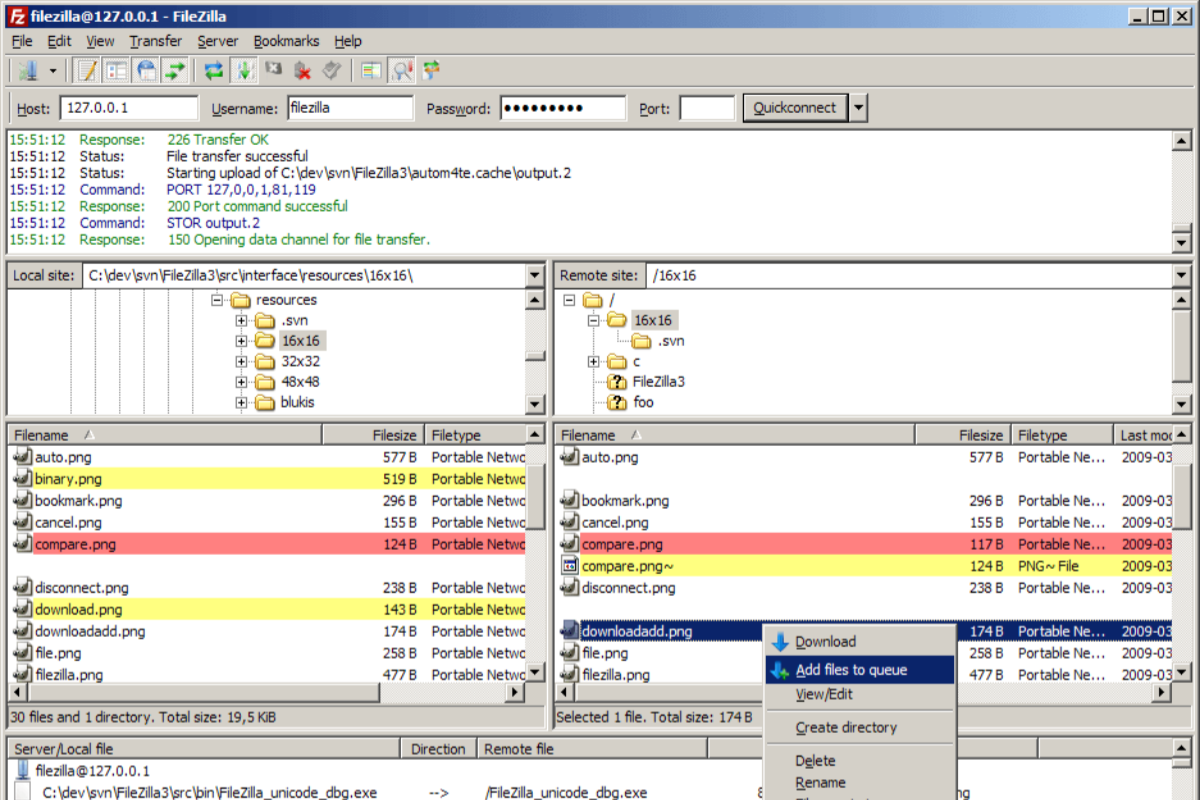Toggle directory comparison mode

402,71
